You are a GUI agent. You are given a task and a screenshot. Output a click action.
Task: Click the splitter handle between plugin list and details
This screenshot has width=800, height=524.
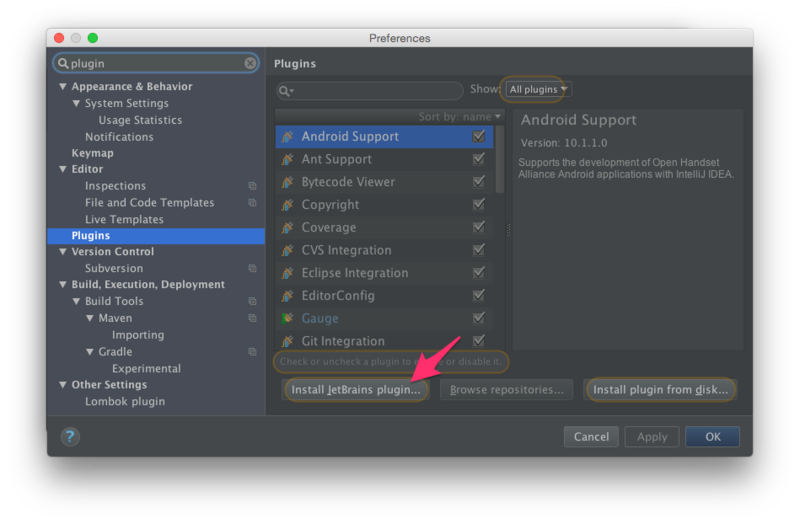[x=508, y=230]
